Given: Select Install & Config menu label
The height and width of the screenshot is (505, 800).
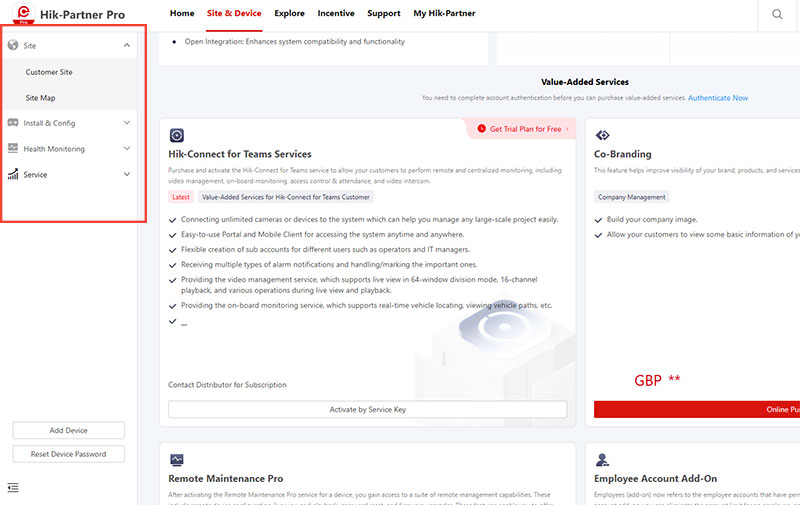Looking at the screenshot, I should pyautogui.click(x=49, y=123).
